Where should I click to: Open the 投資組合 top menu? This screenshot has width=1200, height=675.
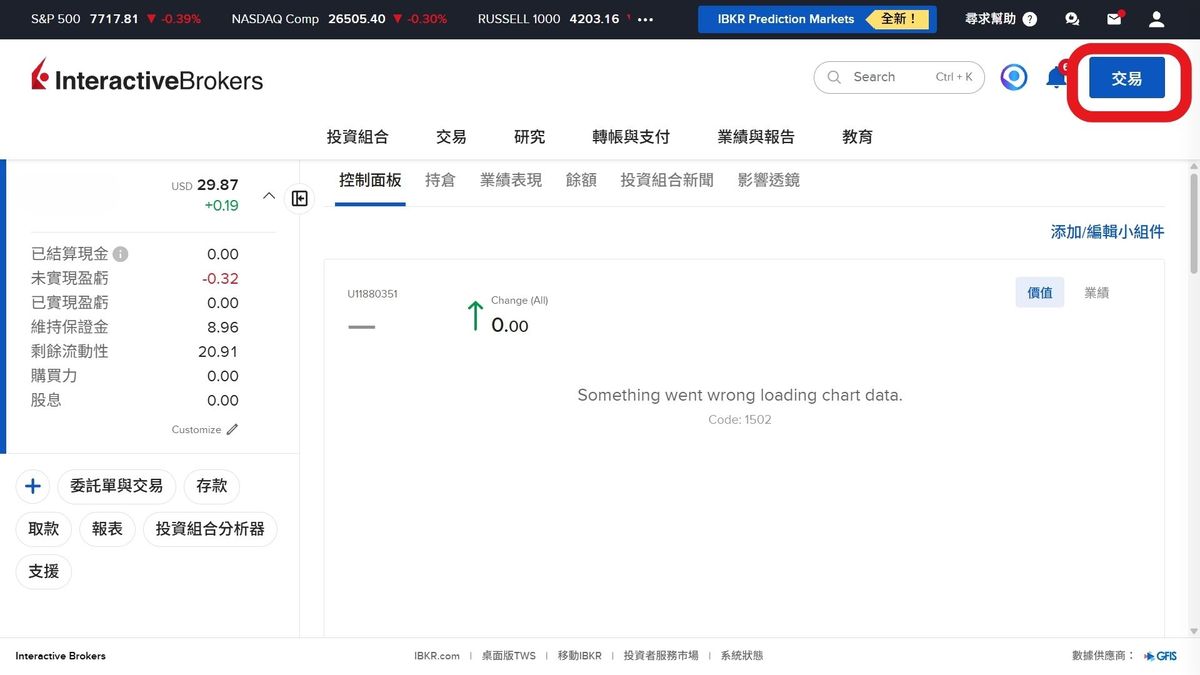coord(358,137)
